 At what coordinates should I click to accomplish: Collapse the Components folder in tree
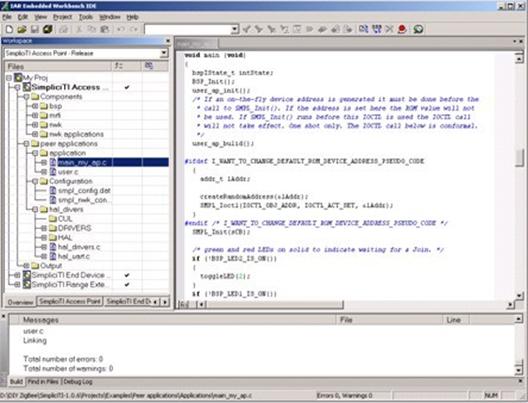[27, 97]
